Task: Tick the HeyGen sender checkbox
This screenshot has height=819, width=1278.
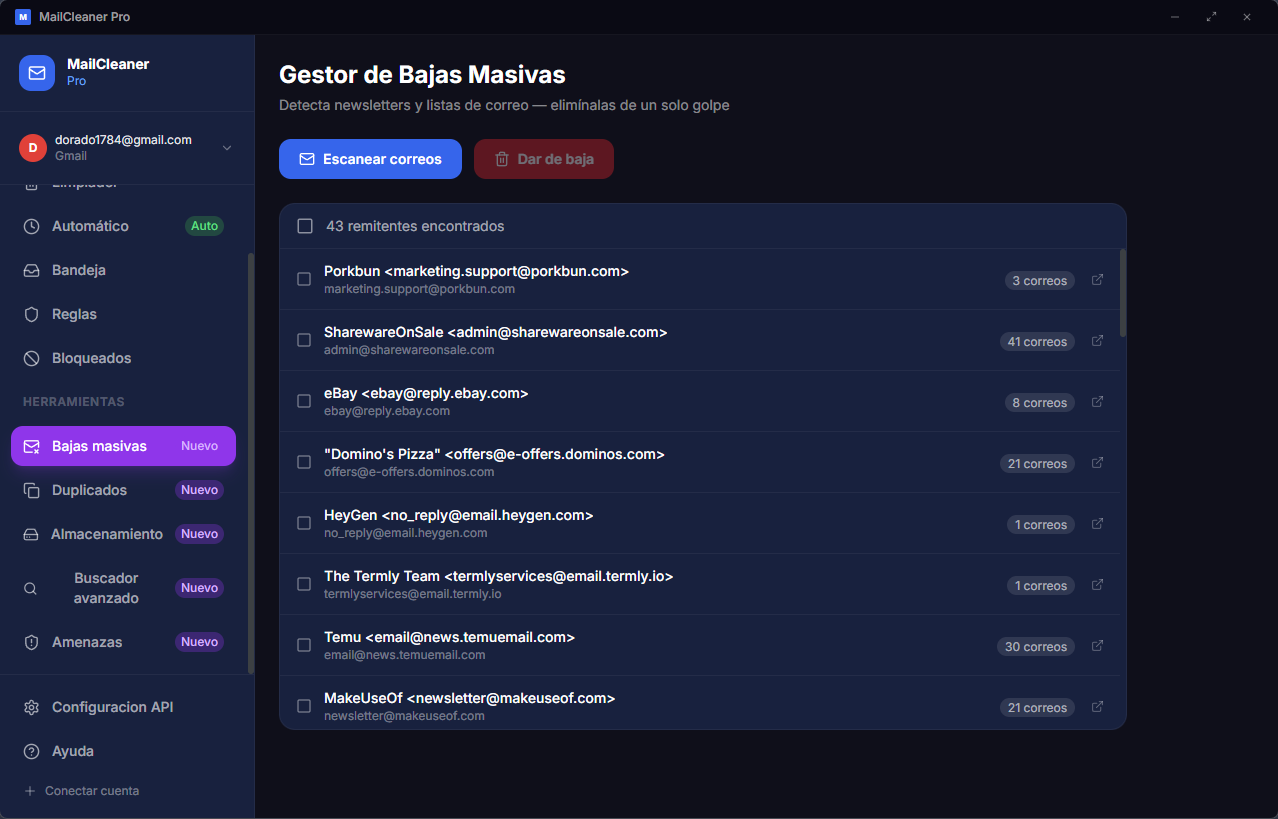Action: (x=304, y=523)
